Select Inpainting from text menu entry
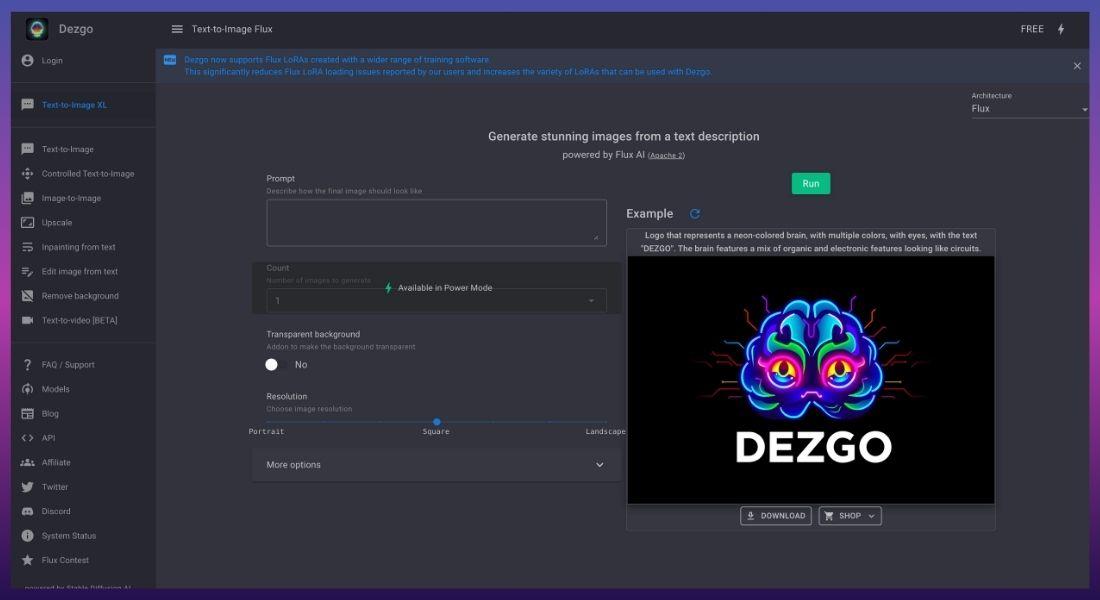The width and height of the screenshot is (1100, 600). point(79,247)
